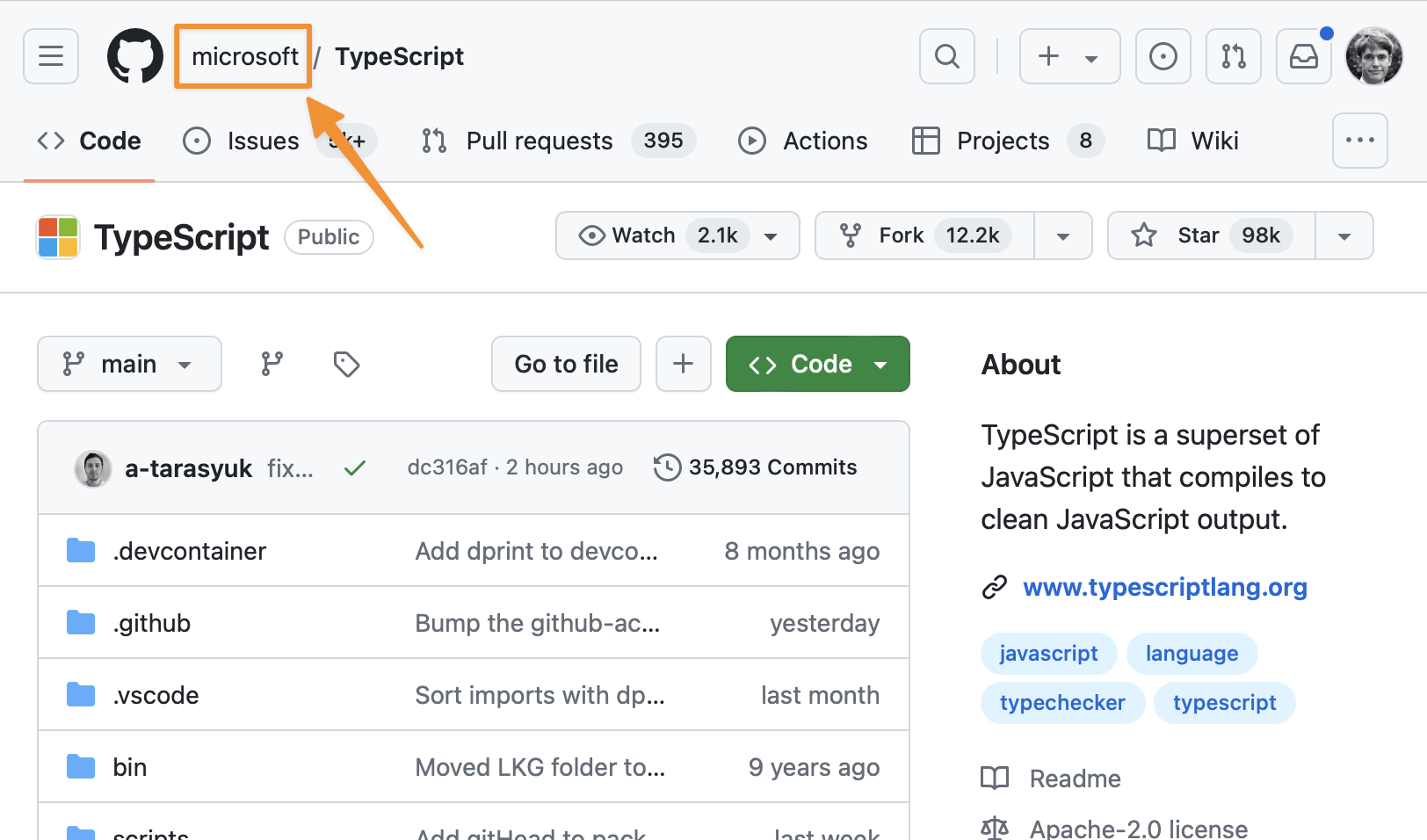View tags using the tag icon
Image resolution: width=1427 pixels, height=840 pixels.
(346, 364)
